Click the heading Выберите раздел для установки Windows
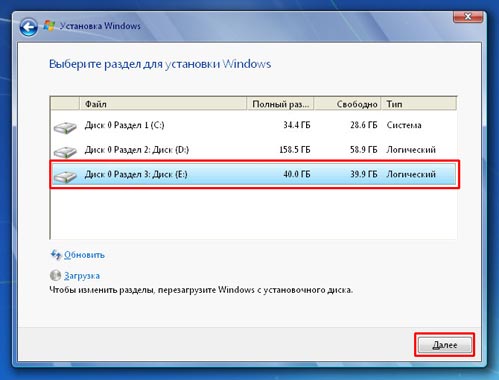 click(160, 64)
